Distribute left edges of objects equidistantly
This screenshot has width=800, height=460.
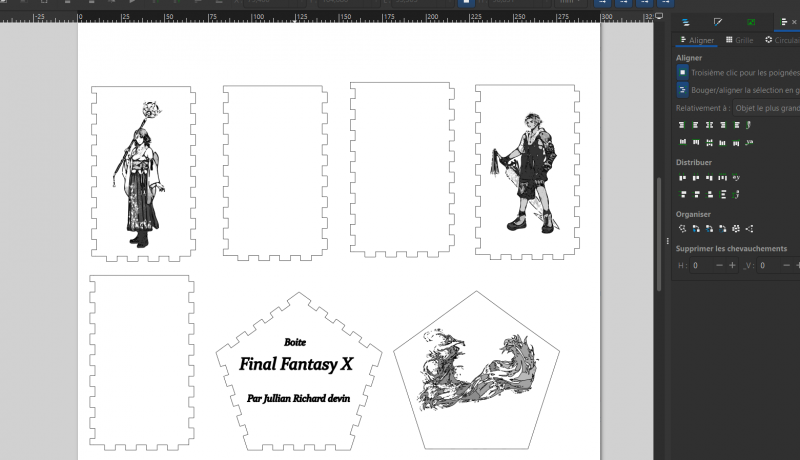pos(682,177)
